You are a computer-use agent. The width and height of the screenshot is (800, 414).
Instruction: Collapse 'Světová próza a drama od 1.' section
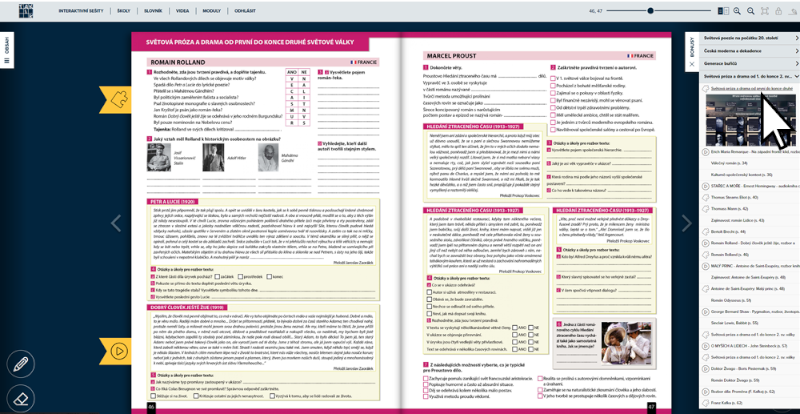click(749, 76)
